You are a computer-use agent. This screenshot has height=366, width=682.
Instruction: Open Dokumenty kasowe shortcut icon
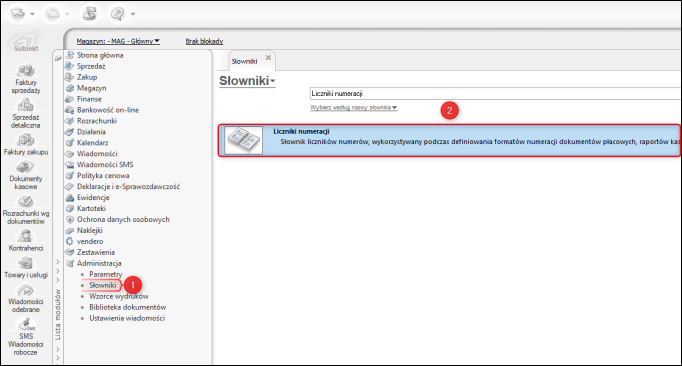tap(25, 167)
